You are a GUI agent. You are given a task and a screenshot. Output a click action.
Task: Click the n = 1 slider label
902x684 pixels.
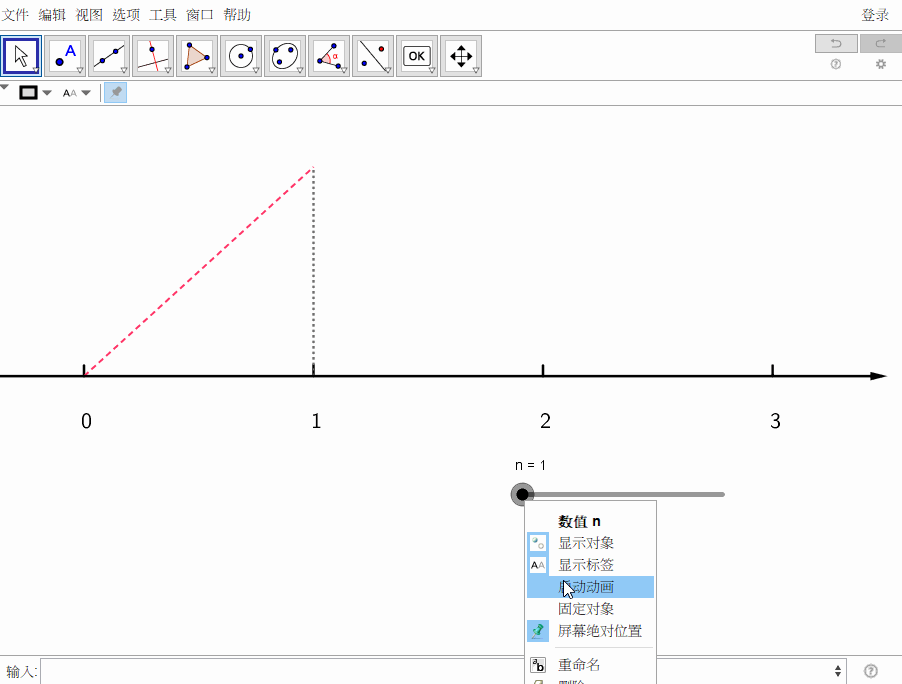click(x=530, y=465)
